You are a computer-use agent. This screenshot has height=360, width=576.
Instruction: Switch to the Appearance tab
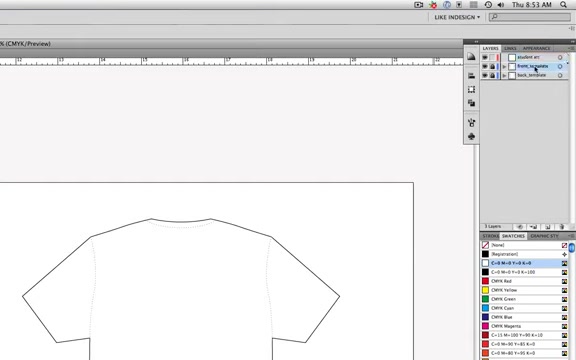536,48
